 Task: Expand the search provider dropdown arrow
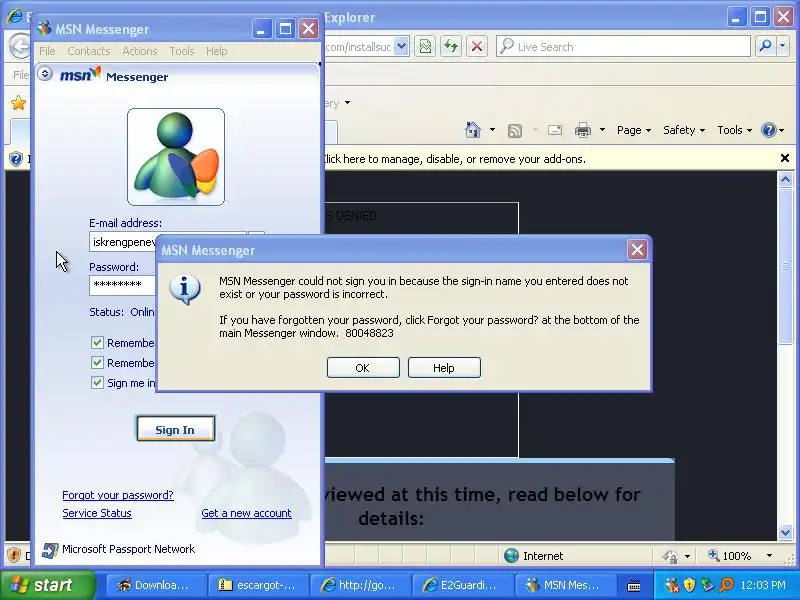click(783, 46)
